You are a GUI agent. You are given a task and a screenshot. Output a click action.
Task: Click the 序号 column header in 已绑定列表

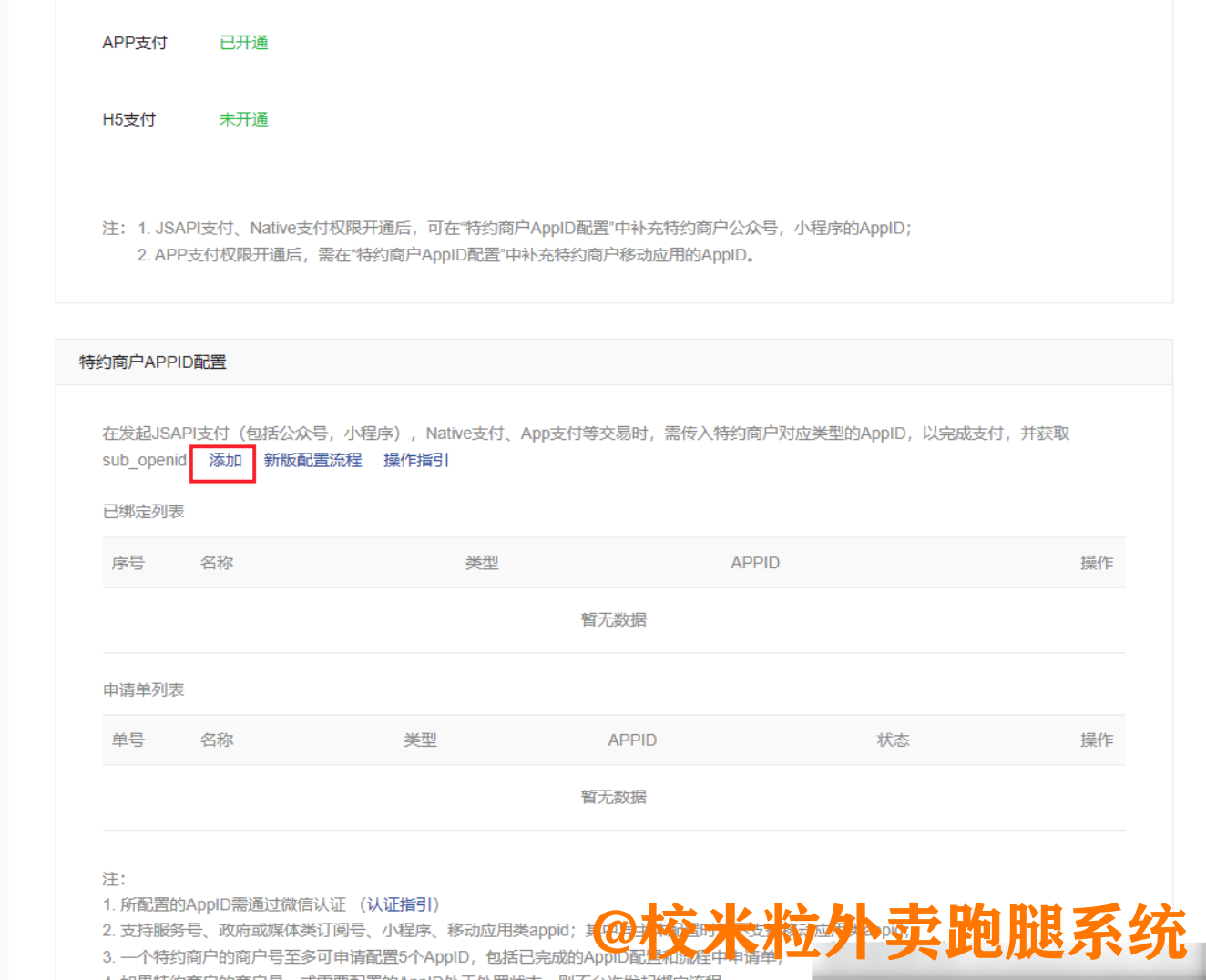[x=128, y=562]
